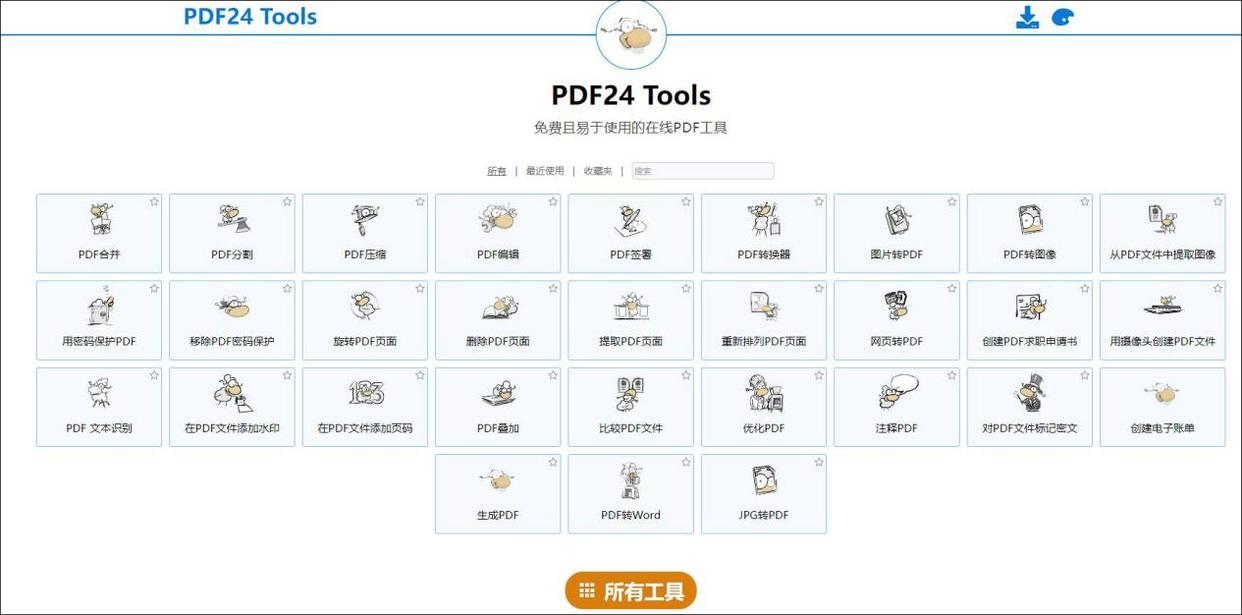Toggle favorite star on 用密码保护PDF
Image resolution: width=1242 pixels, height=615 pixels.
pos(154,289)
